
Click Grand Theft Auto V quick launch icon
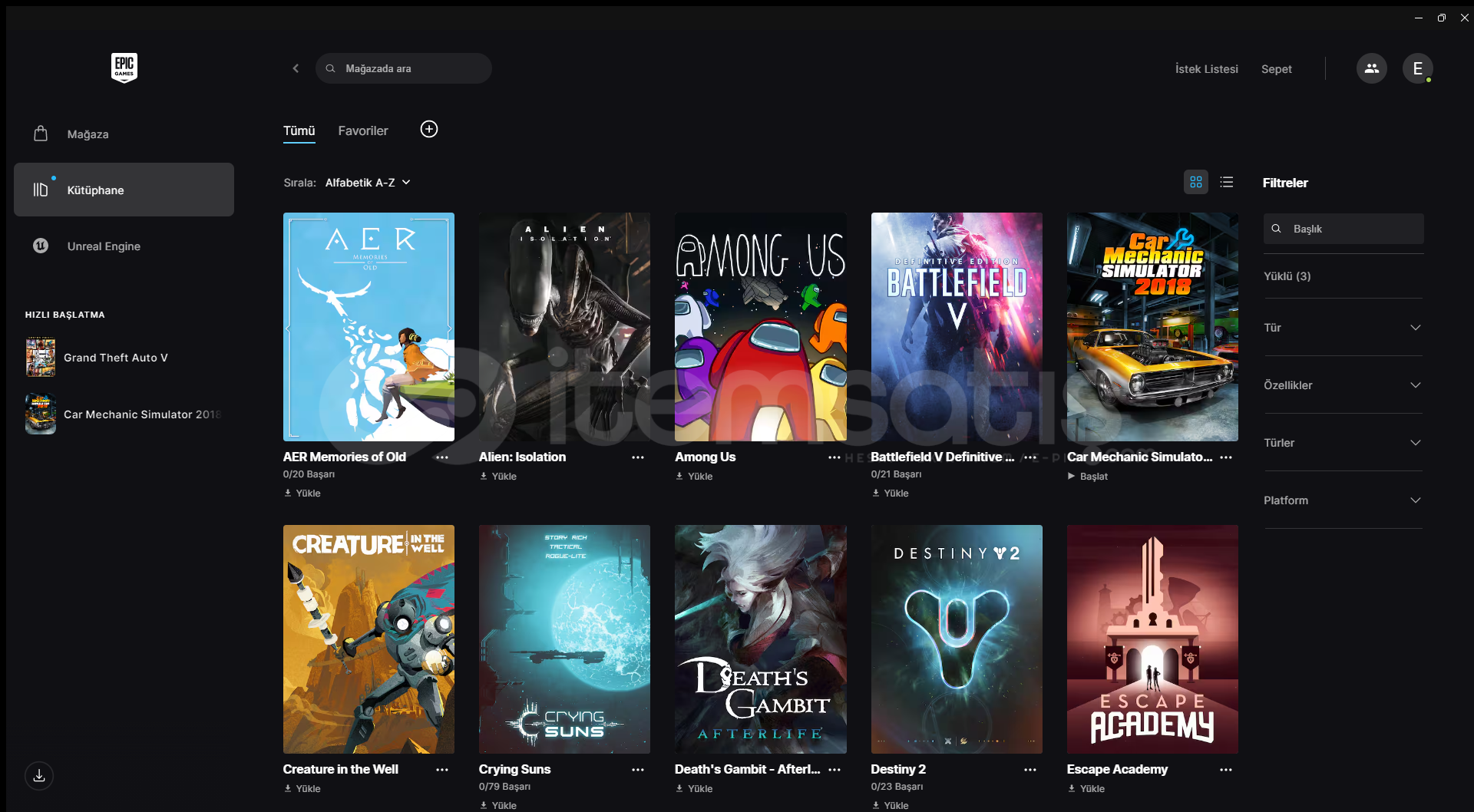pos(41,357)
